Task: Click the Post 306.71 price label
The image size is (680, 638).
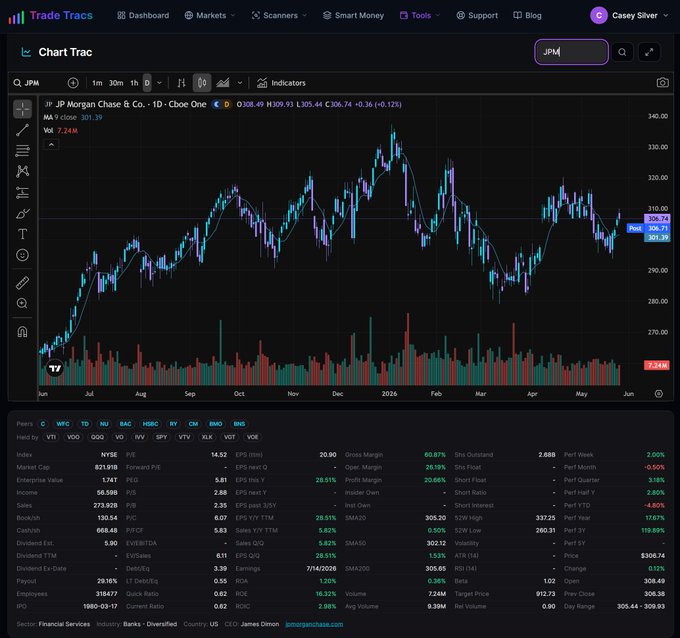Action: point(648,228)
